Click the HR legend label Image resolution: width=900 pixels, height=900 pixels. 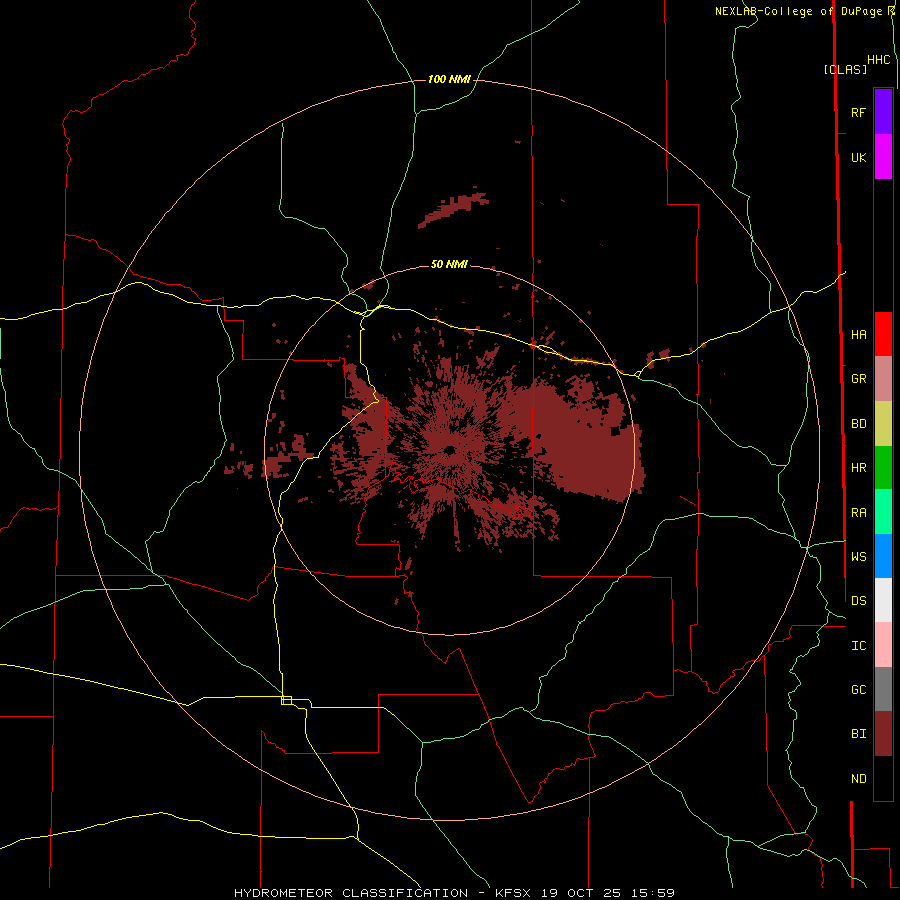coord(859,468)
